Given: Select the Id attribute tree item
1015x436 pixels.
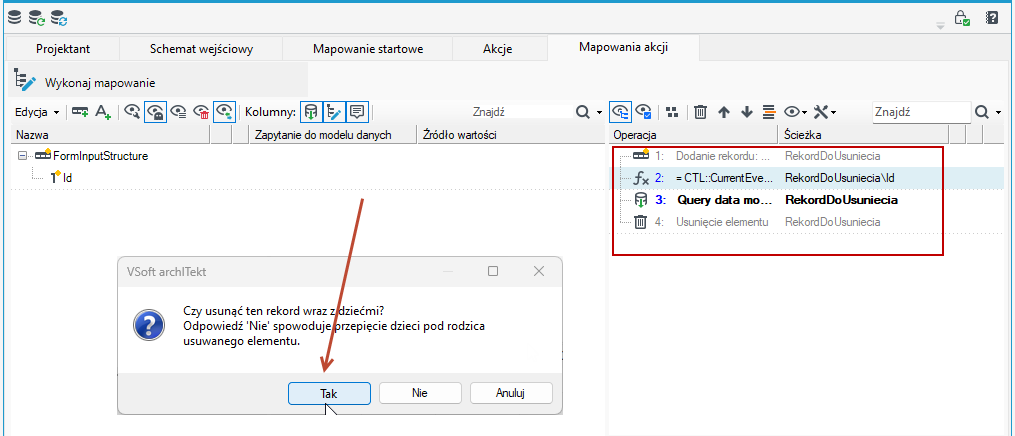Looking at the screenshot, I should pos(67,177).
